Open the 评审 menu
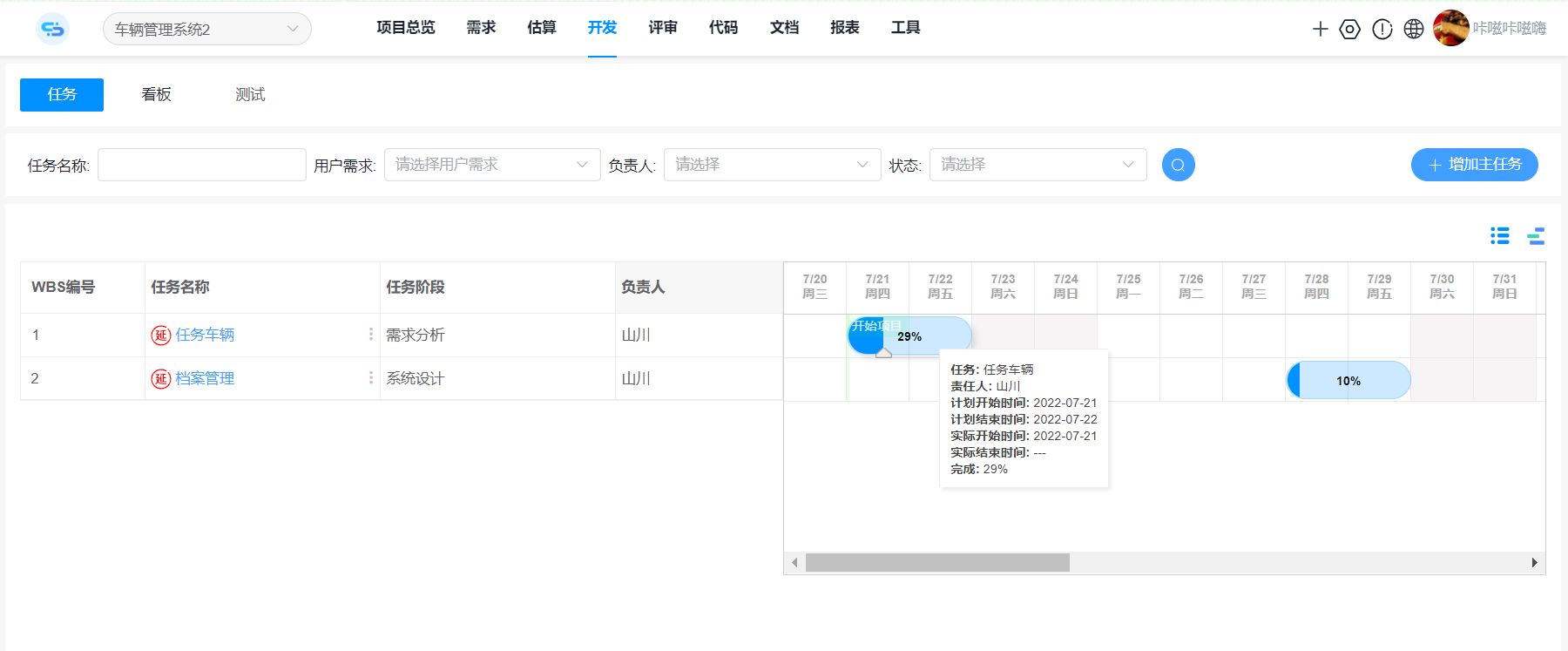1568x651 pixels. (663, 28)
